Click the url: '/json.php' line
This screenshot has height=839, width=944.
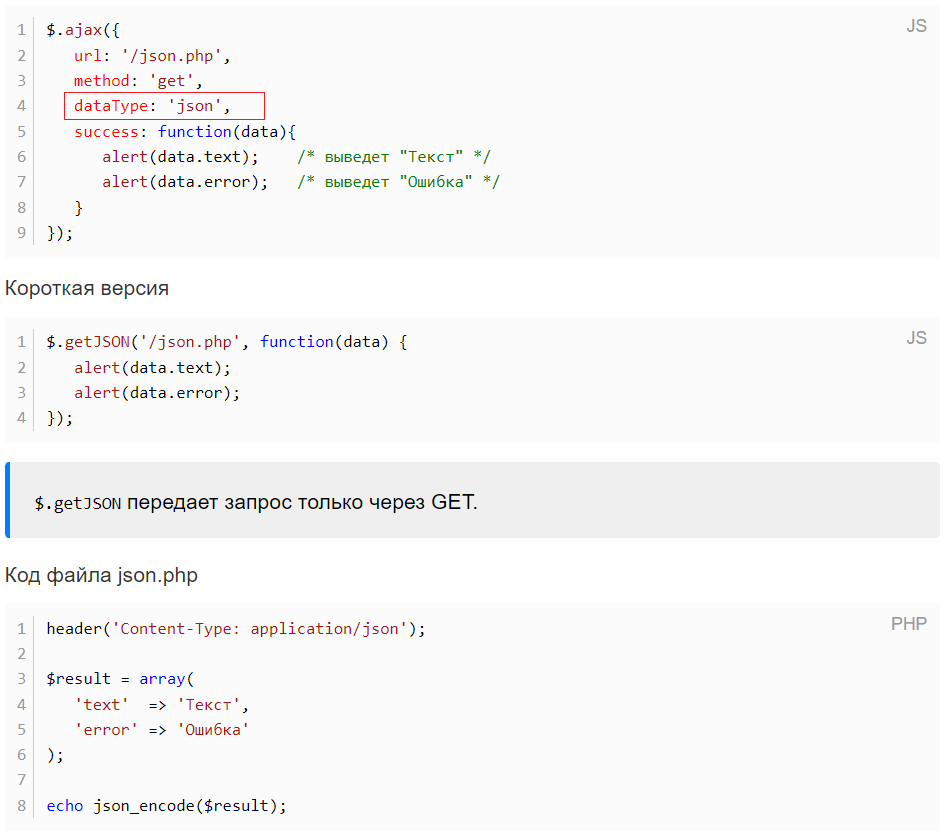pos(152,56)
